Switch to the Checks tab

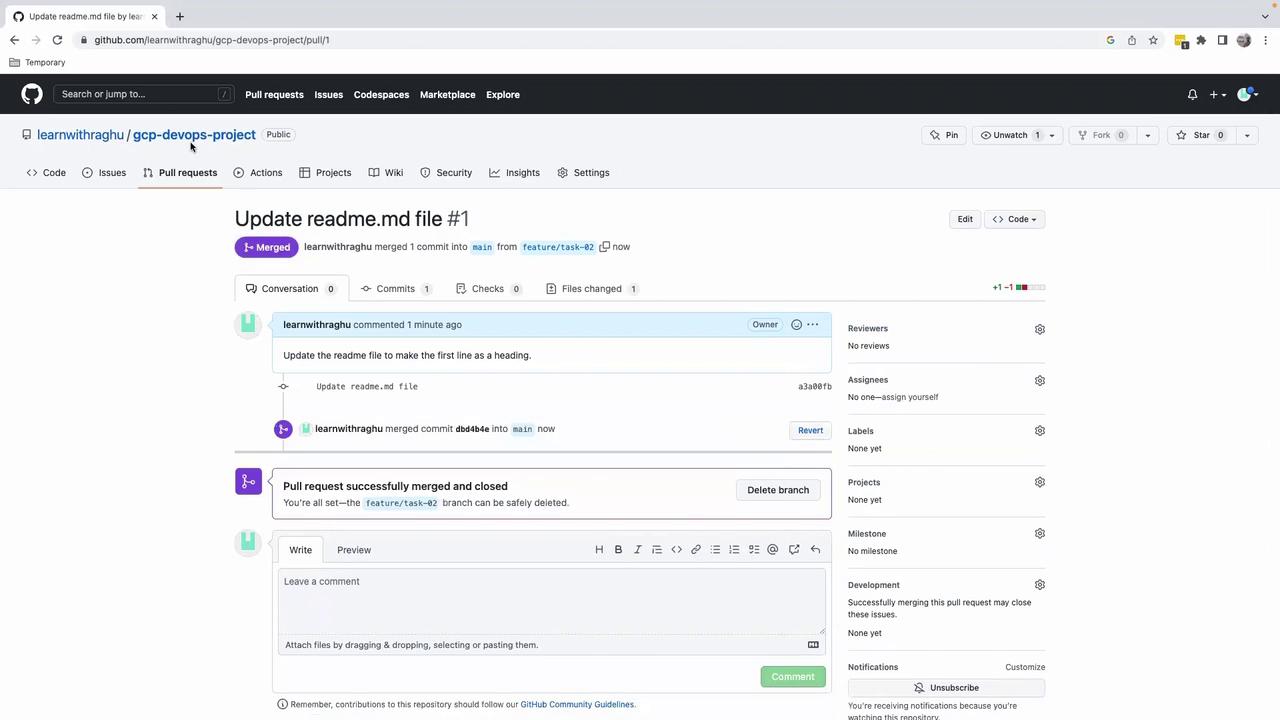[x=488, y=289]
